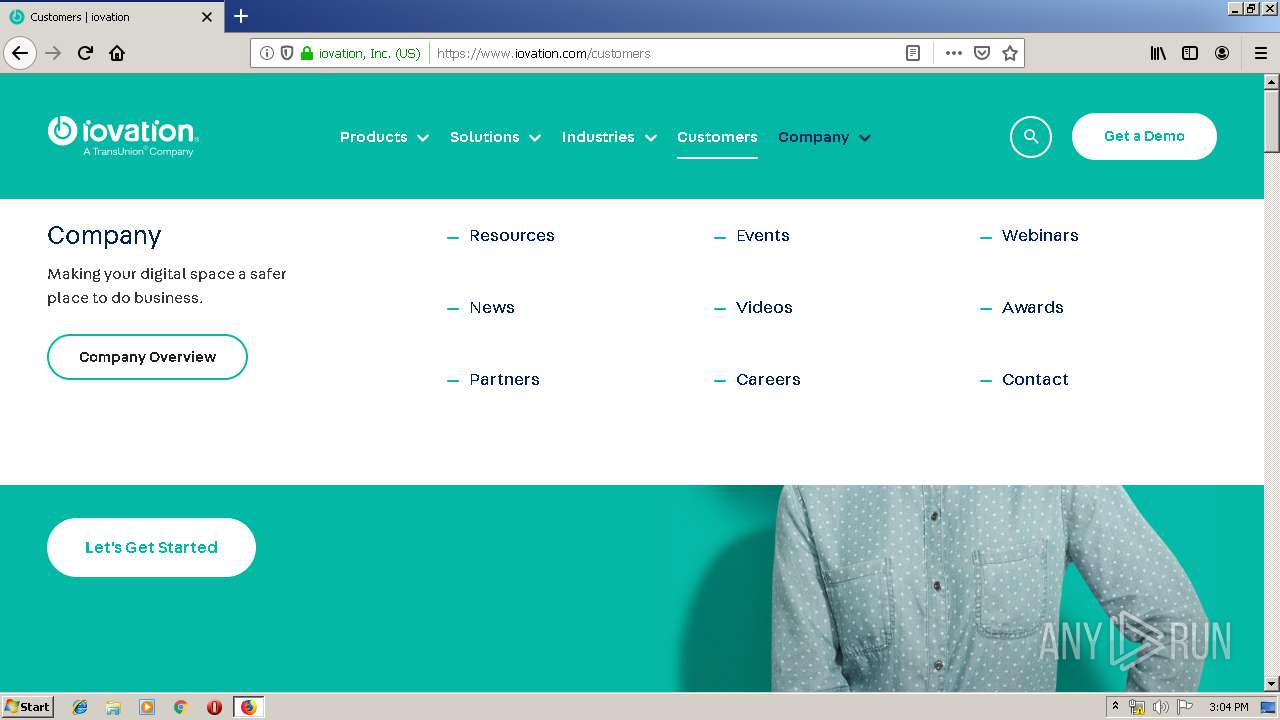Open site information icon in address bar
This screenshot has width=1280, height=720.
pyautogui.click(x=266, y=53)
